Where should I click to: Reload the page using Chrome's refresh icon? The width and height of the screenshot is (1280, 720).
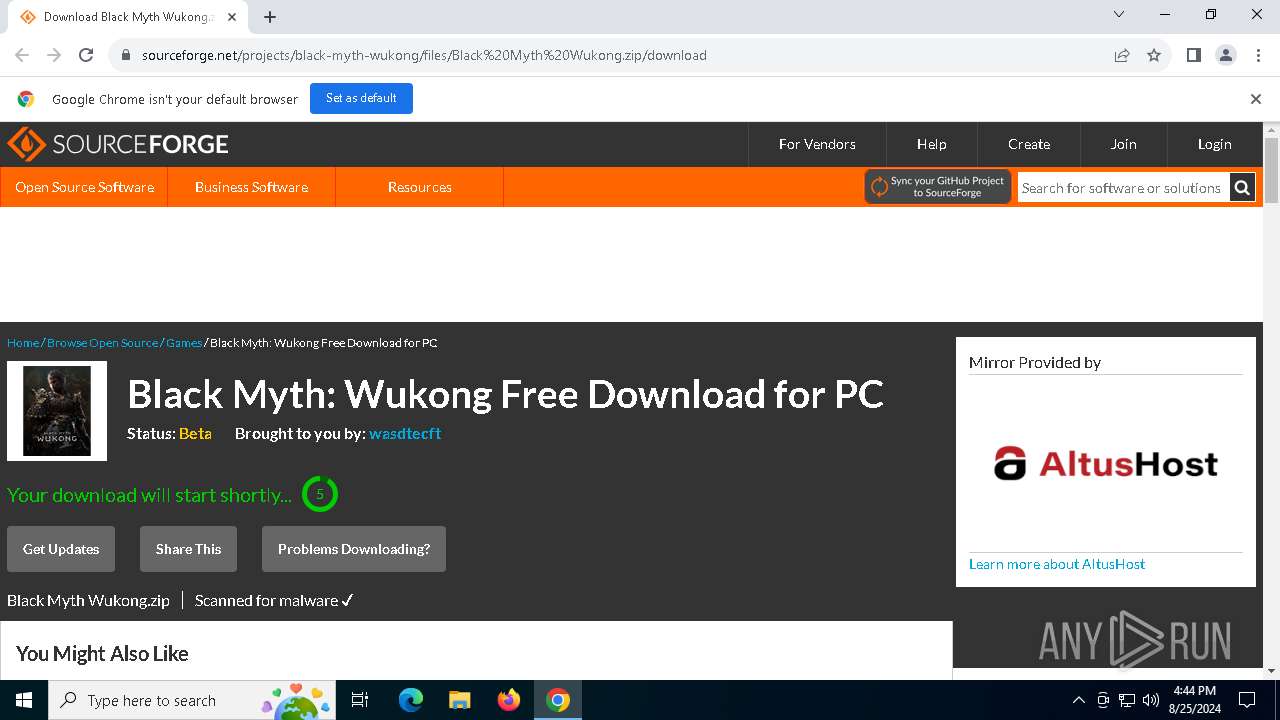click(x=86, y=55)
